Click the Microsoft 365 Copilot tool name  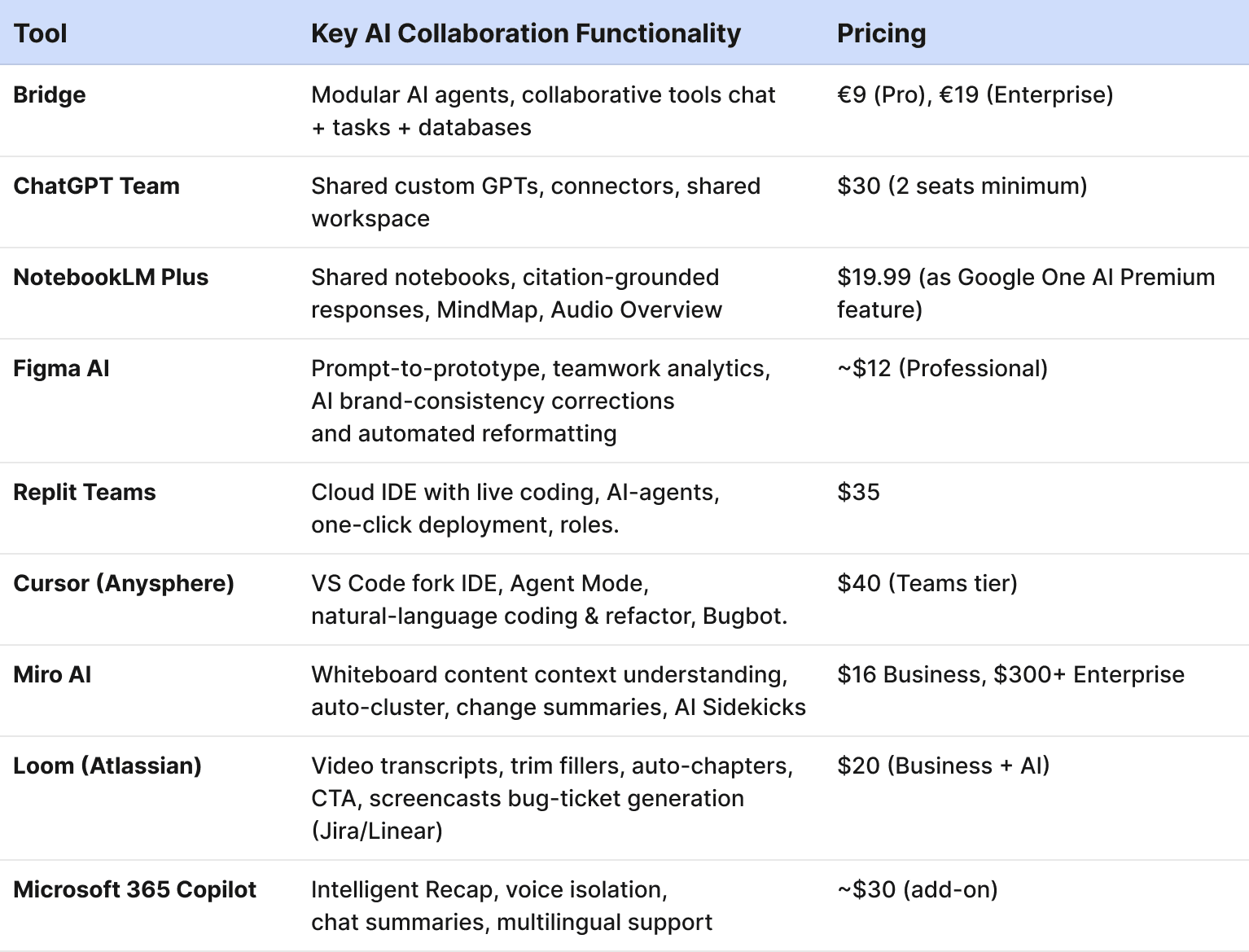tap(134, 889)
